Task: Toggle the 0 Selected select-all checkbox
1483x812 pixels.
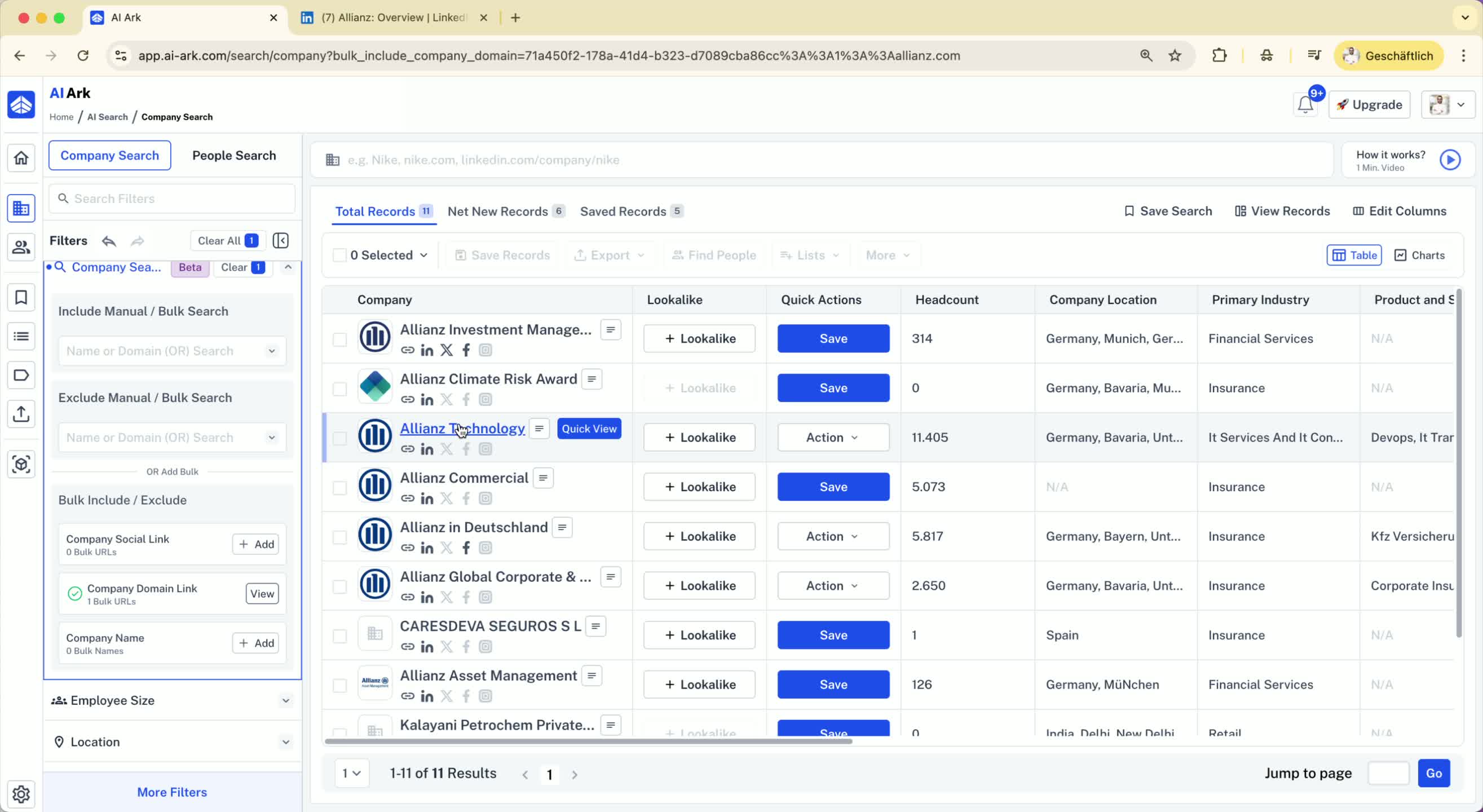Action: click(x=339, y=255)
